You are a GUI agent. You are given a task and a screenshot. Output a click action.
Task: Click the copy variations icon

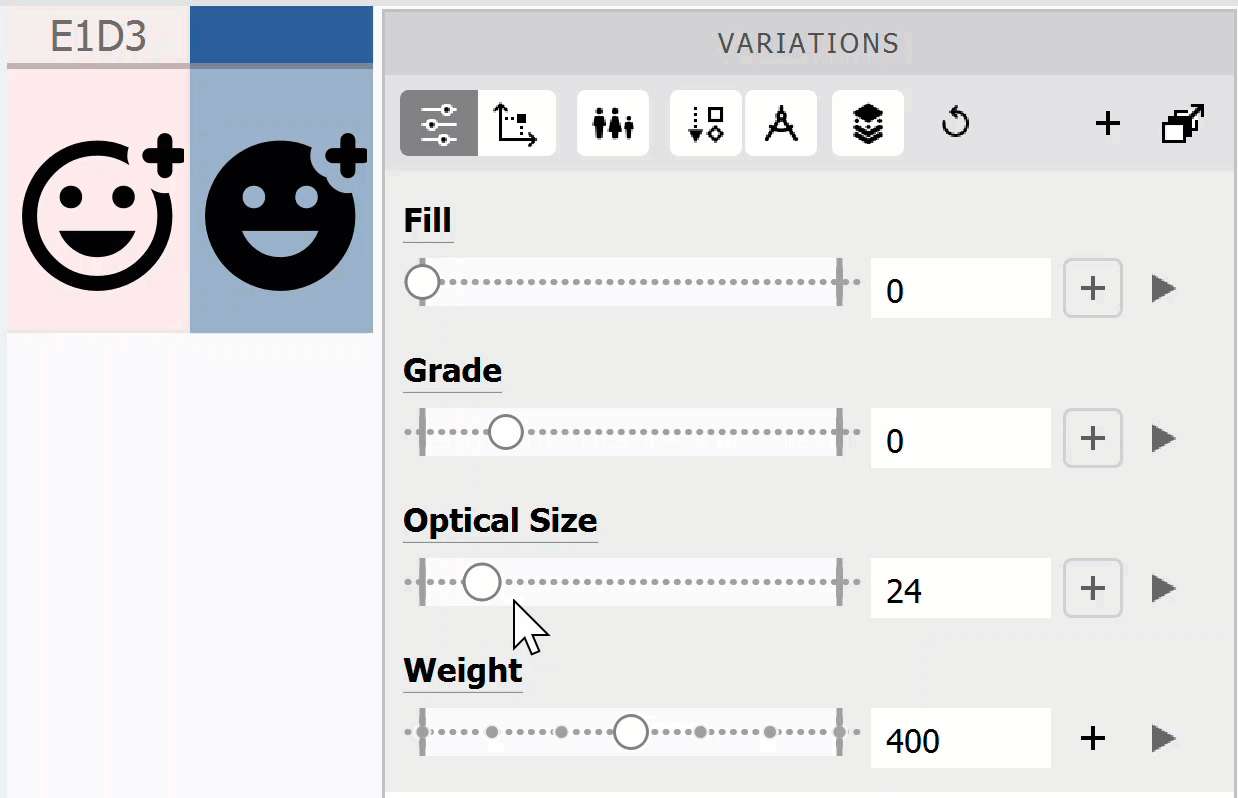tap(1182, 124)
